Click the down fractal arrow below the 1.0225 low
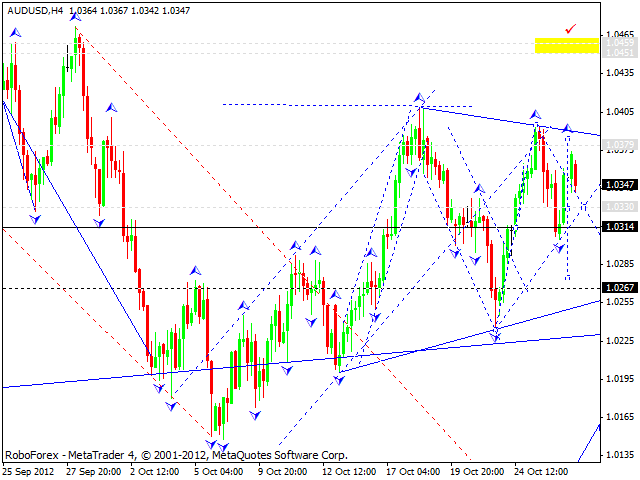This screenshot has width=640, height=480. [x=496, y=340]
